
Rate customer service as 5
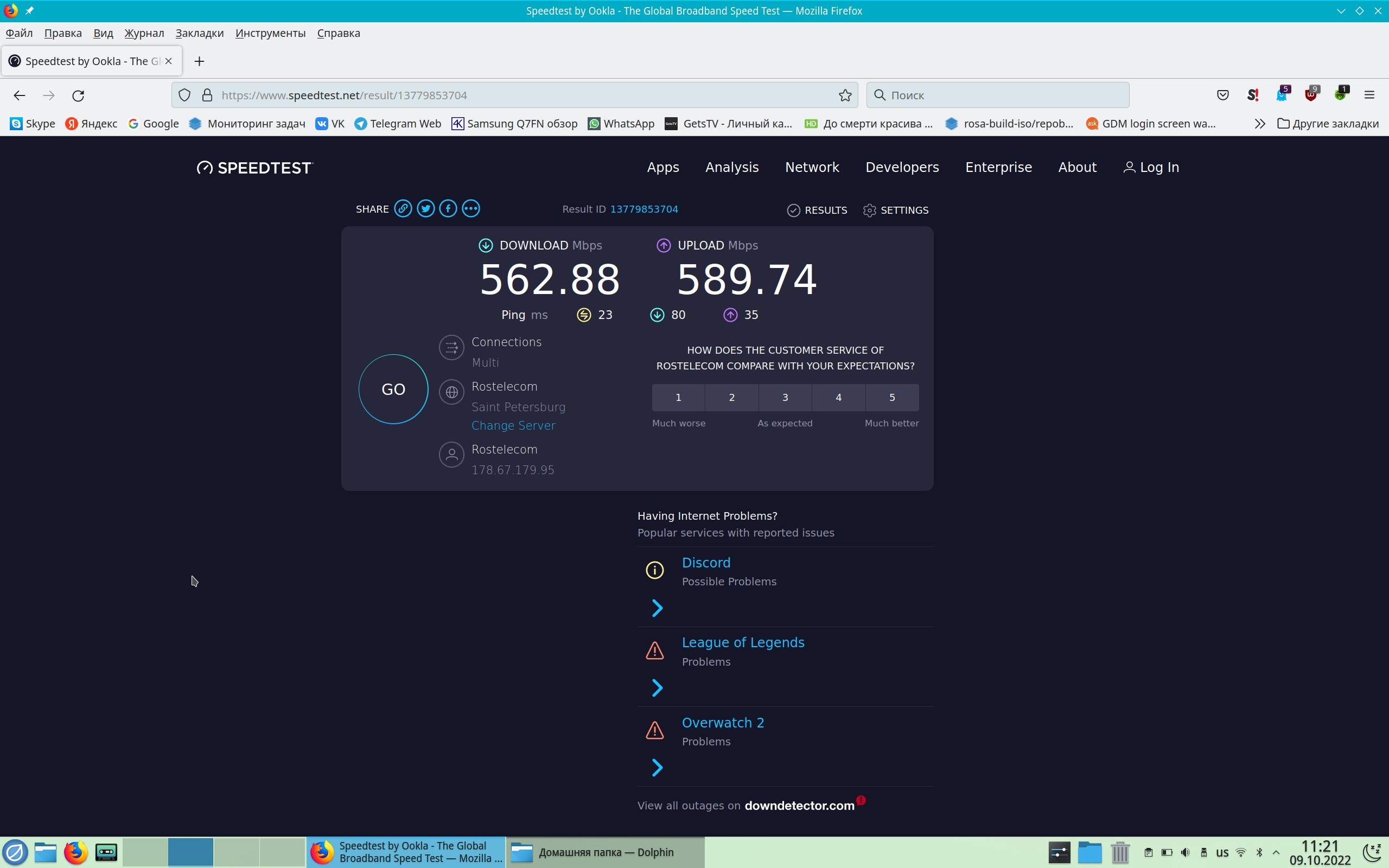click(891, 397)
